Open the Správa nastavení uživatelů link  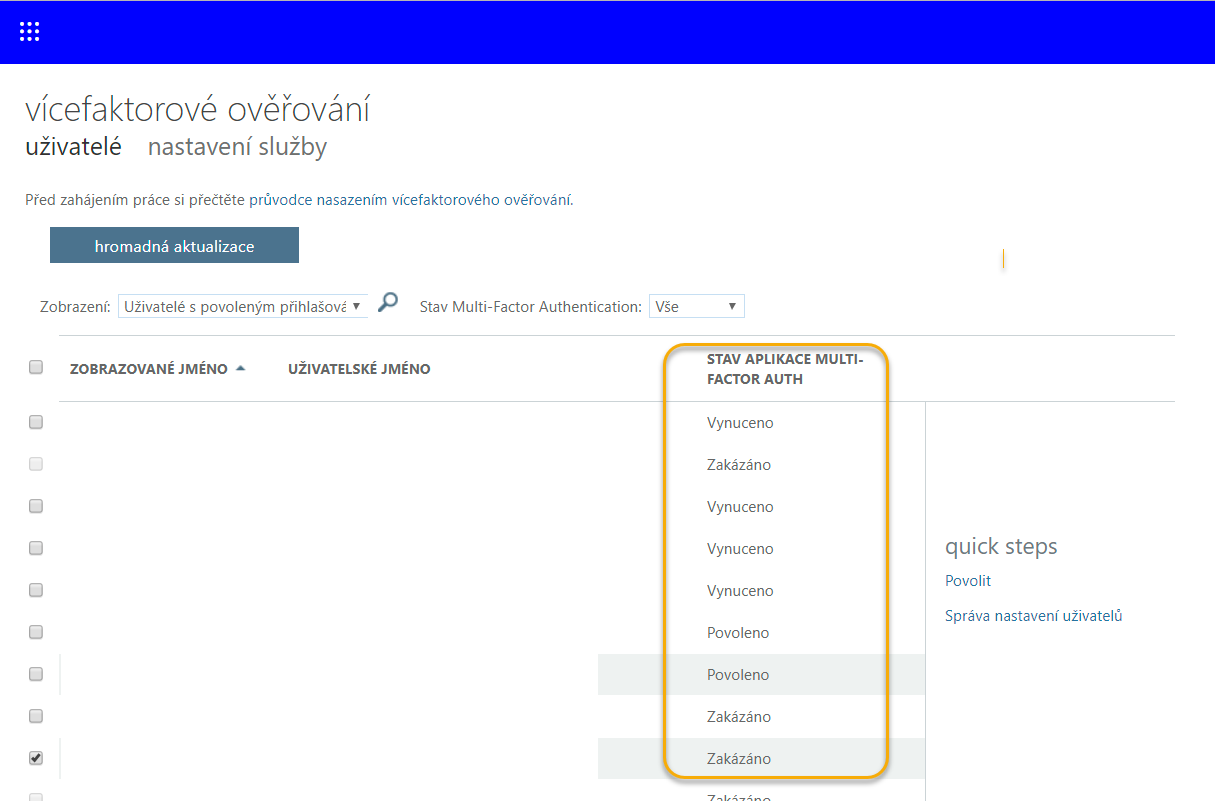pyautogui.click(x=1034, y=616)
